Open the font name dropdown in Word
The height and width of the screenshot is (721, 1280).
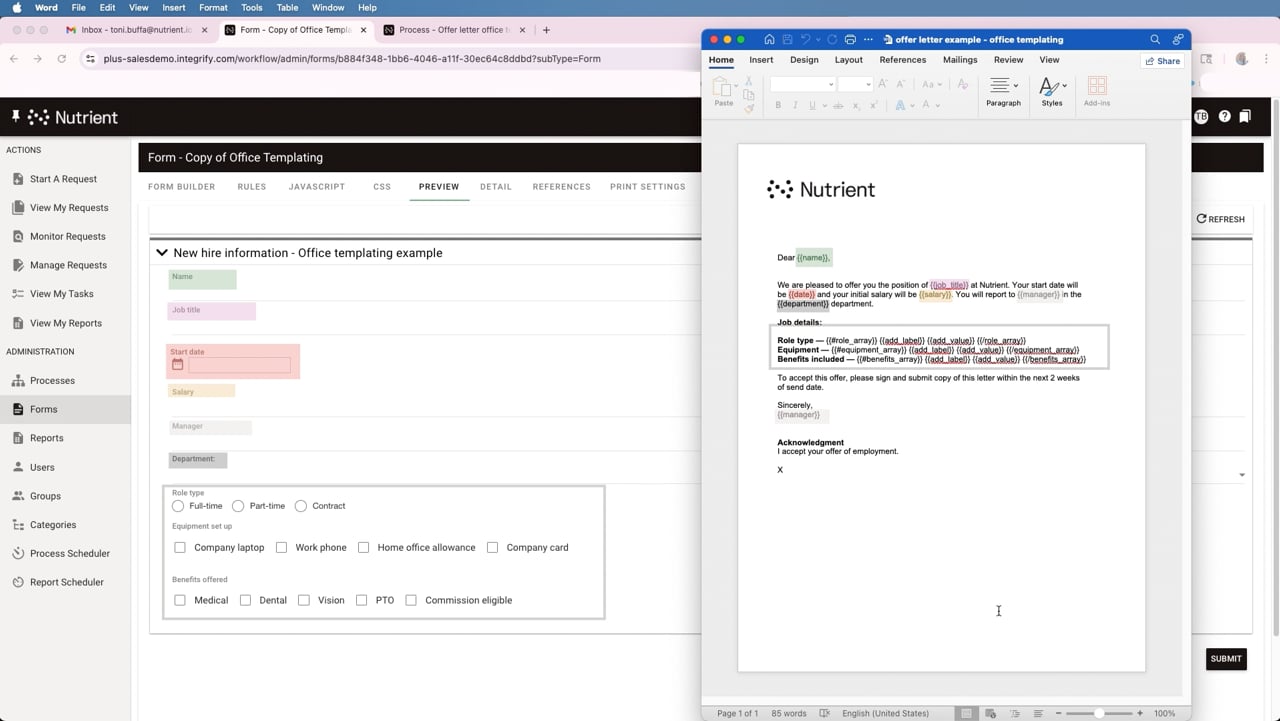(x=831, y=85)
